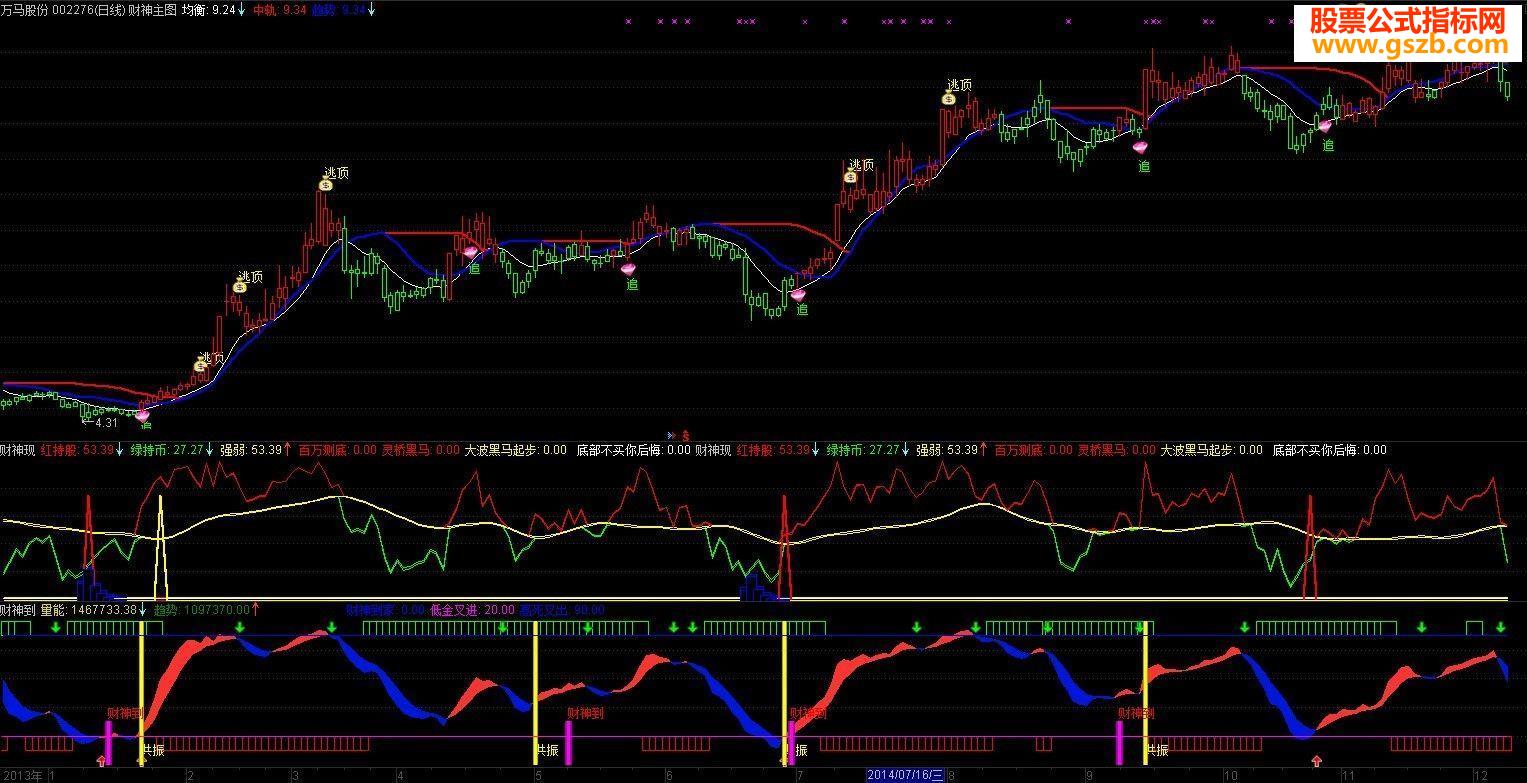This screenshot has width=1527, height=783.
Task: Click the highlighted date 2014/07/16/三
Action: point(905,775)
